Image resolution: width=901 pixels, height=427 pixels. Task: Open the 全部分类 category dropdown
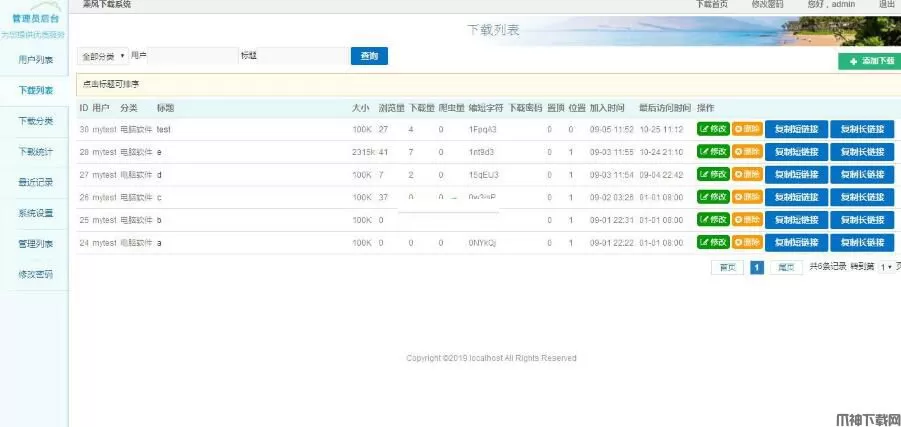tap(102, 56)
